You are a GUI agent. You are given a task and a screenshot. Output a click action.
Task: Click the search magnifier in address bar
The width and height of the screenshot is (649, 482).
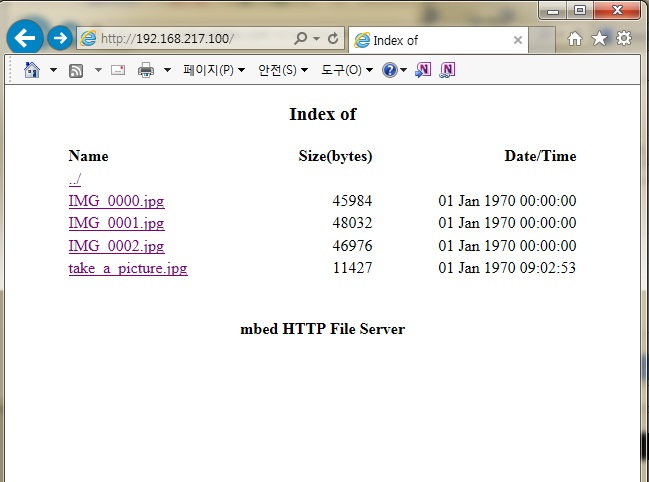pyautogui.click(x=300, y=38)
